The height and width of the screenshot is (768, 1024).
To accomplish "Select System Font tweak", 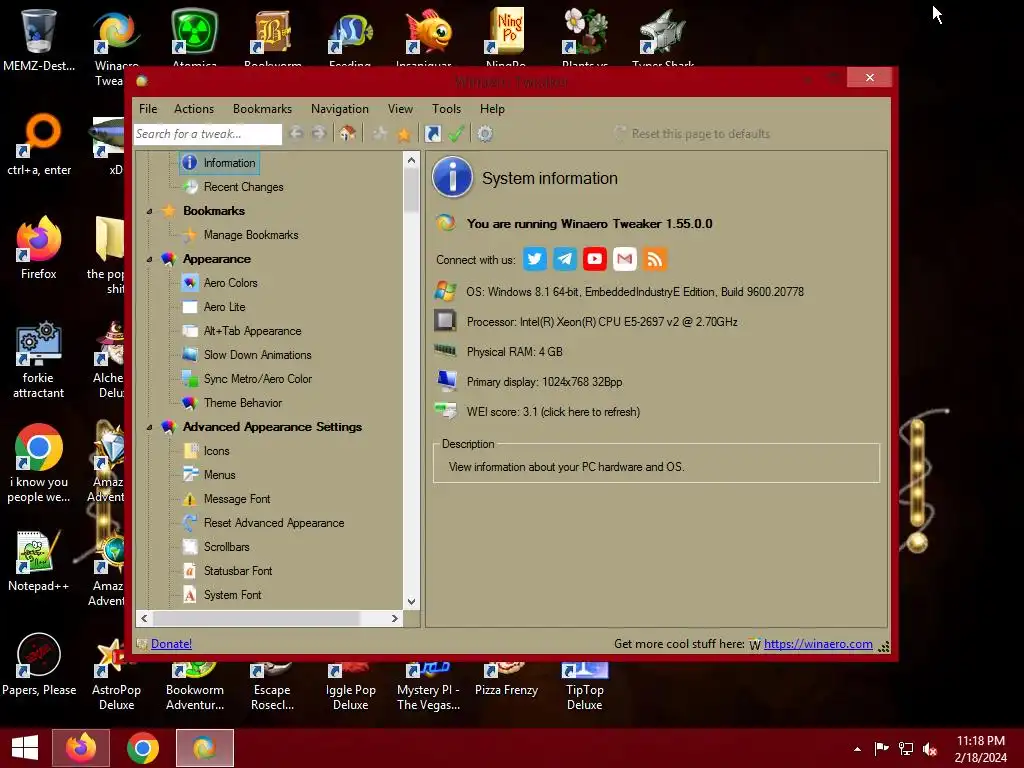I will pos(232,595).
